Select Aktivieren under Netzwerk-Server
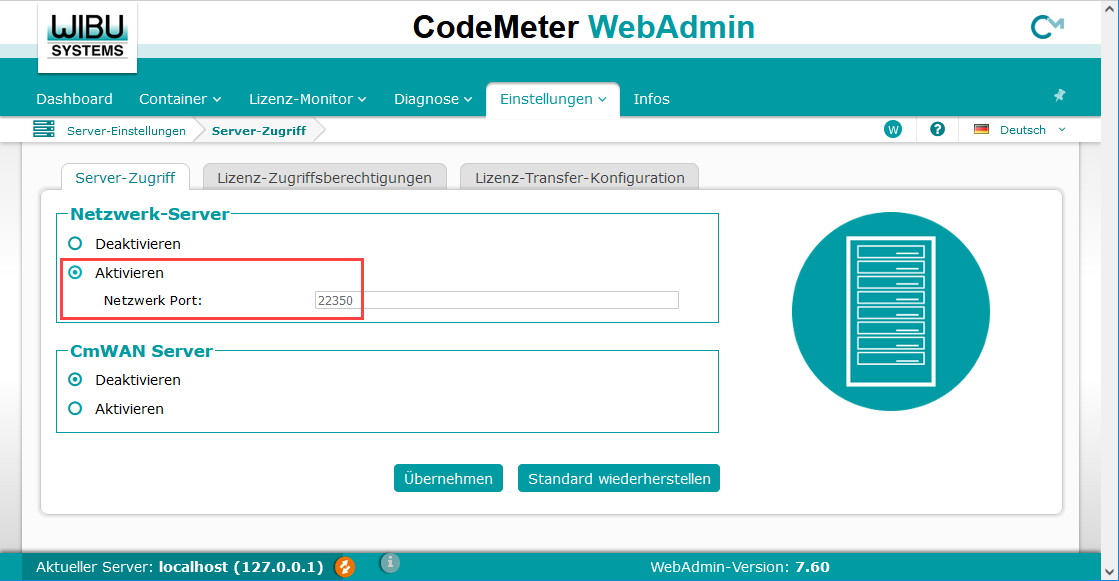 (75, 272)
